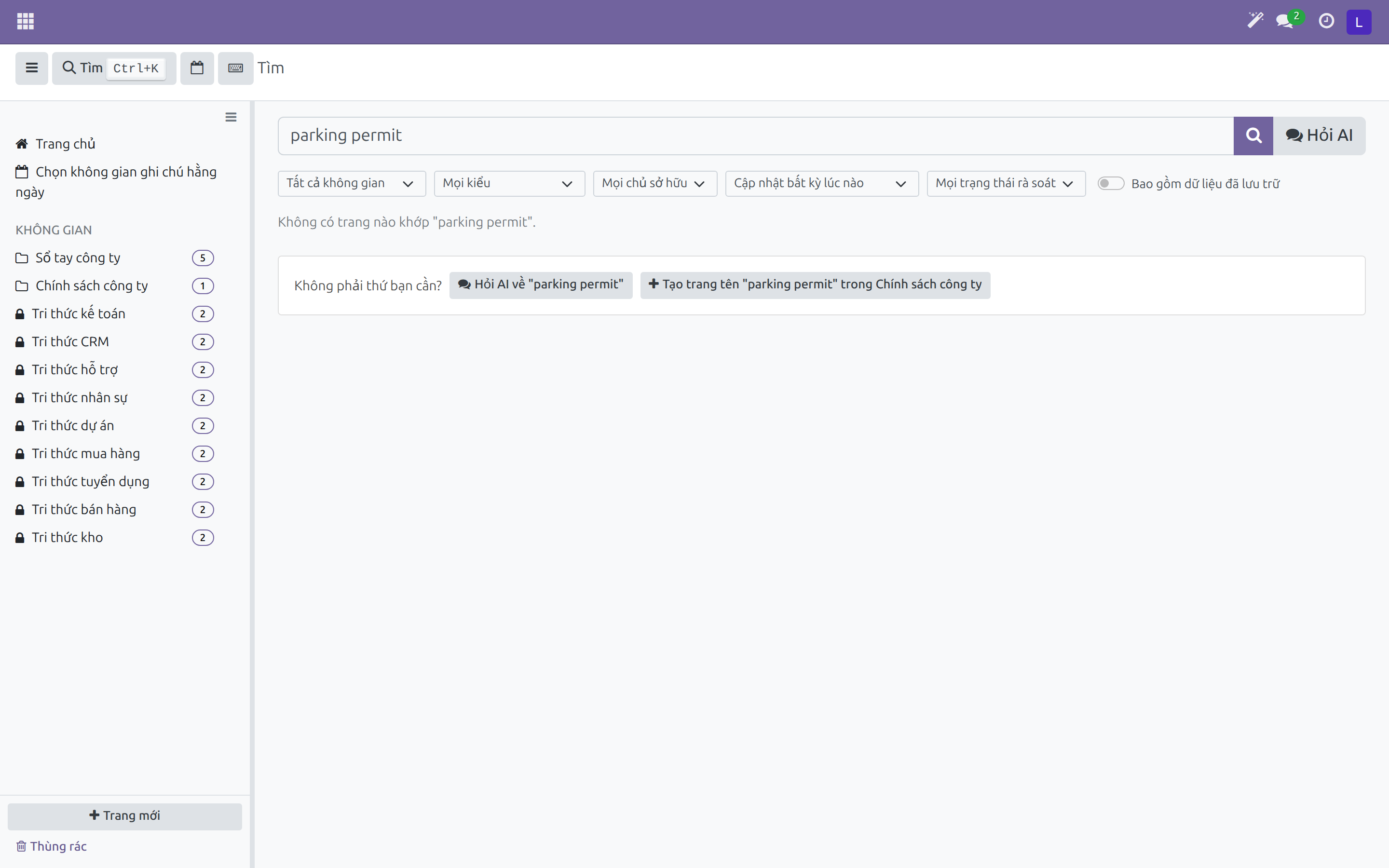Click the Hỏi AI button
Viewport: 1389px width, 868px height.
[1319, 136]
